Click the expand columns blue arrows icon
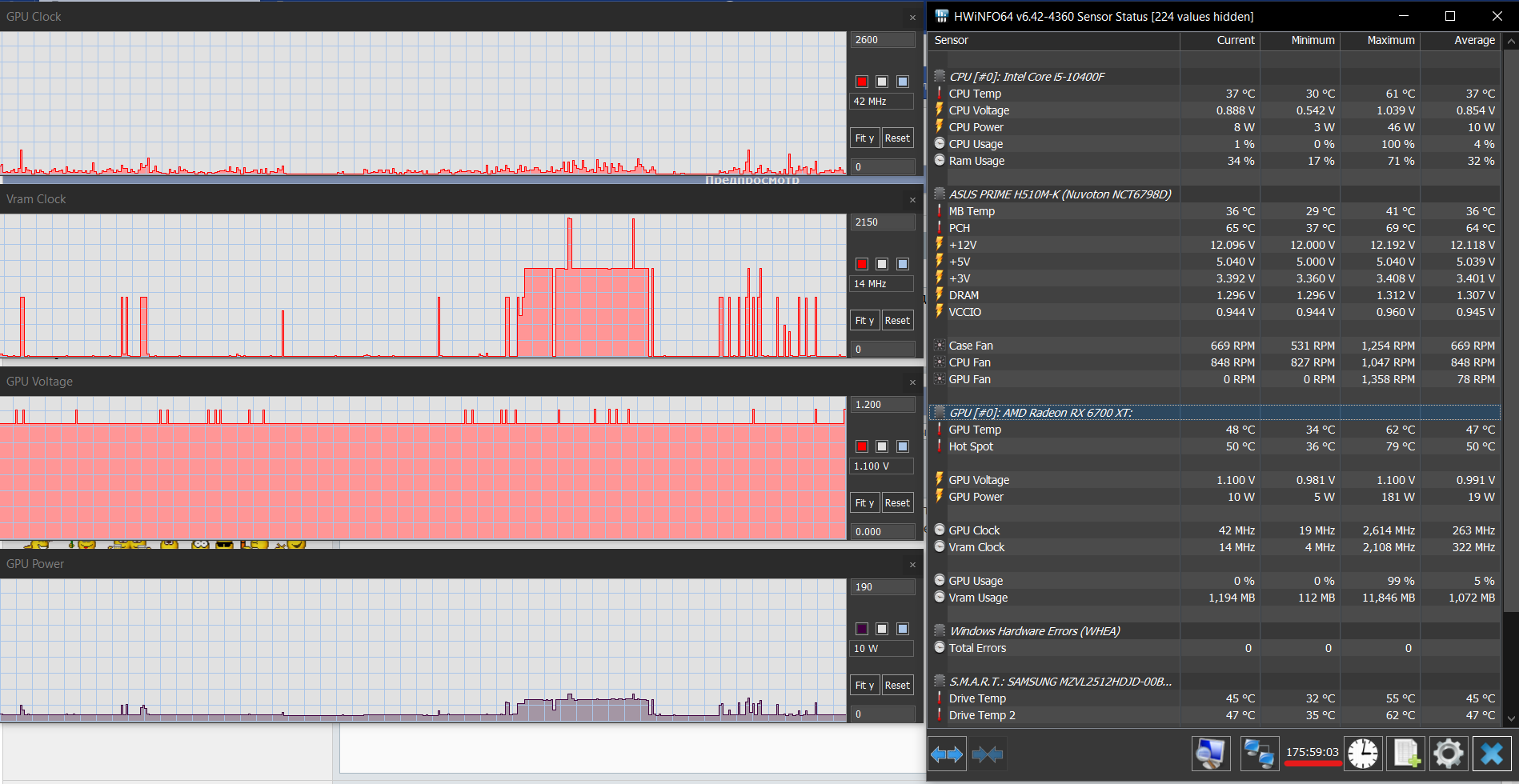 [947, 754]
